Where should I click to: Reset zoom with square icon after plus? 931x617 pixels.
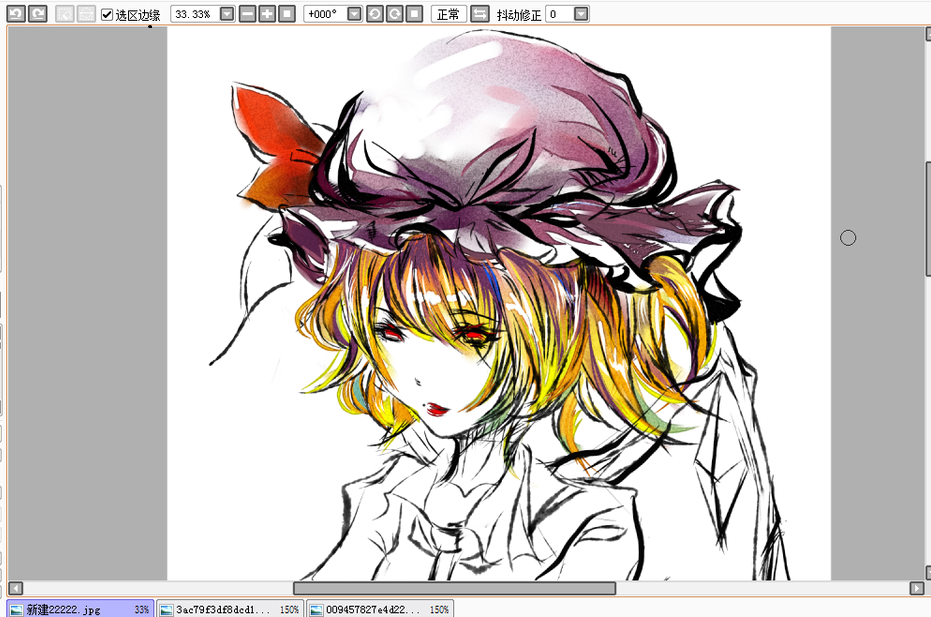coord(287,14)
